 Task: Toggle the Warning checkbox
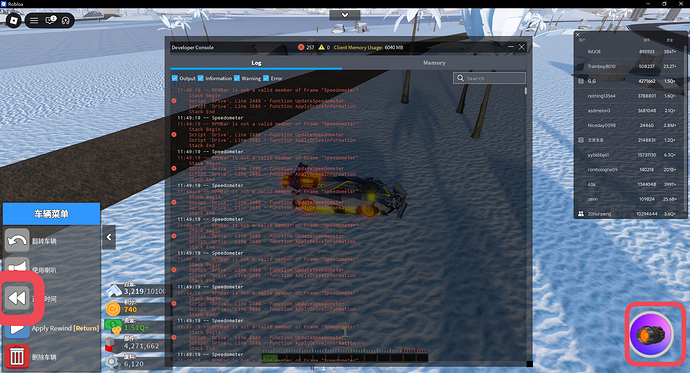pos(237,78)
